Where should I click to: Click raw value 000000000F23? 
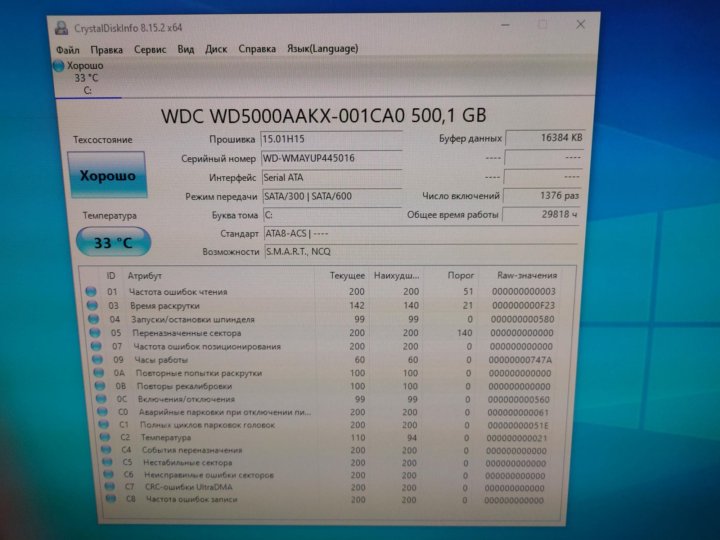pos(523,305)
